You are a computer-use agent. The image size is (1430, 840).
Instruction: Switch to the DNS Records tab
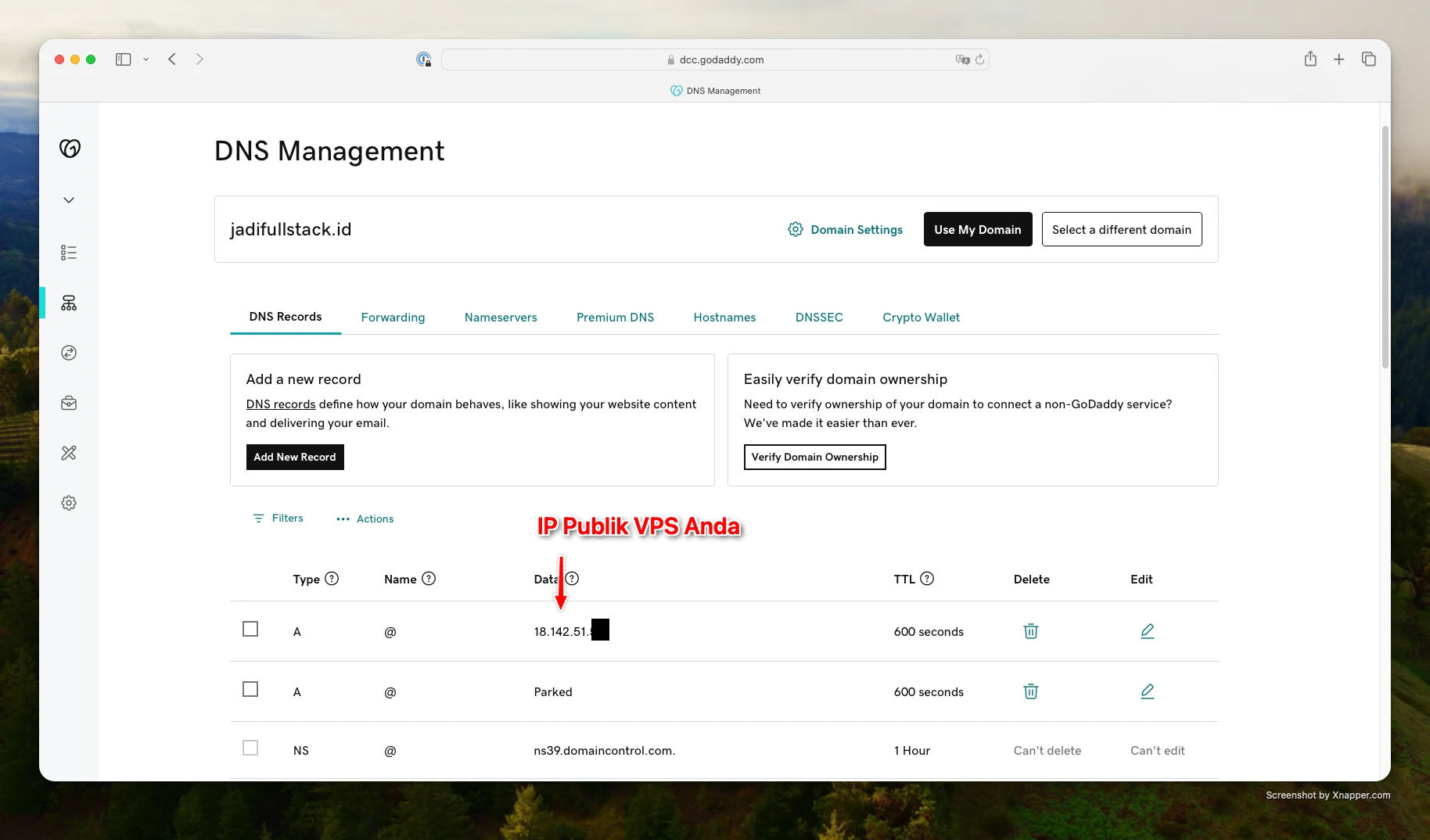click(286, 317)
